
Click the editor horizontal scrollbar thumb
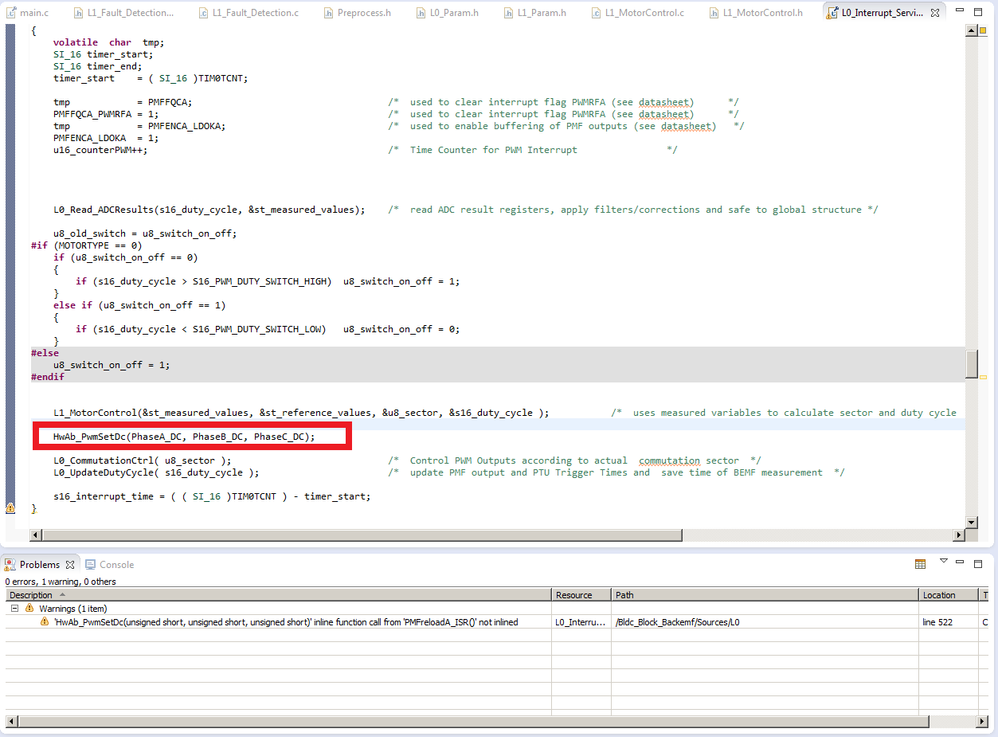[x=362, y=535]
